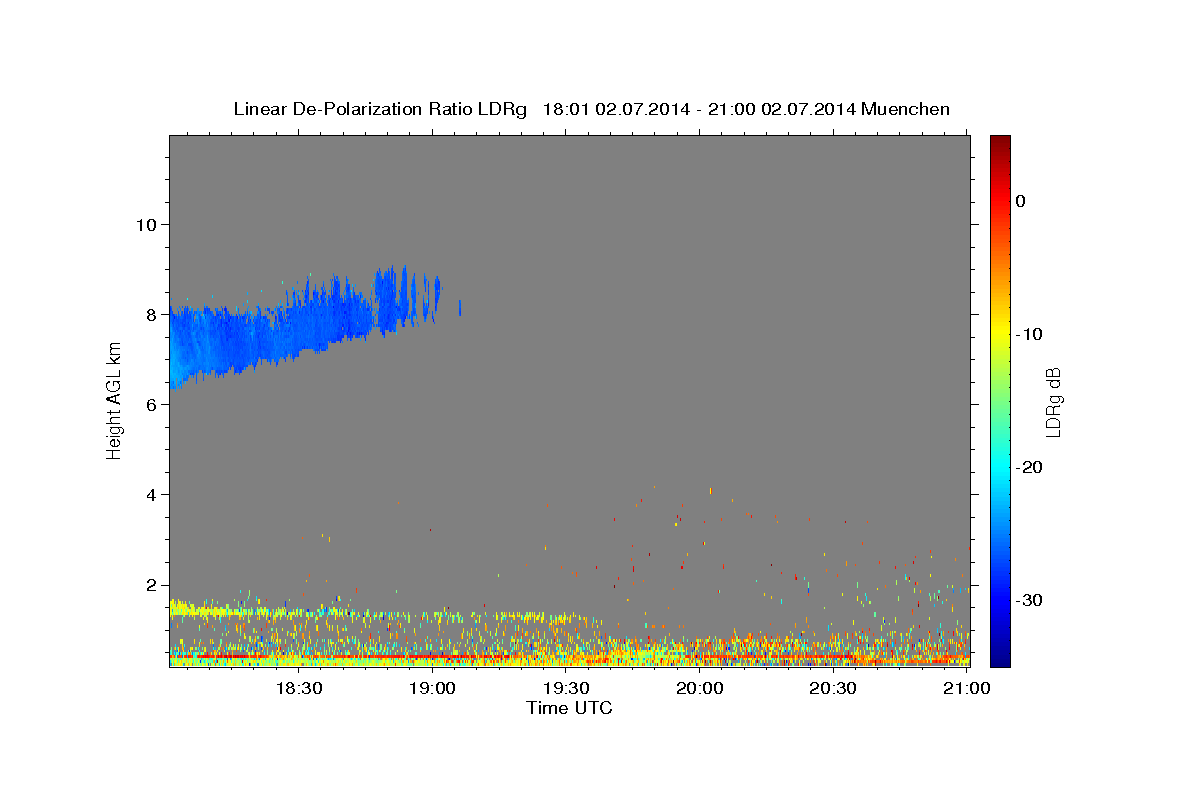
Task: Click the 20:30 time tick label
Action: point(833,688)
